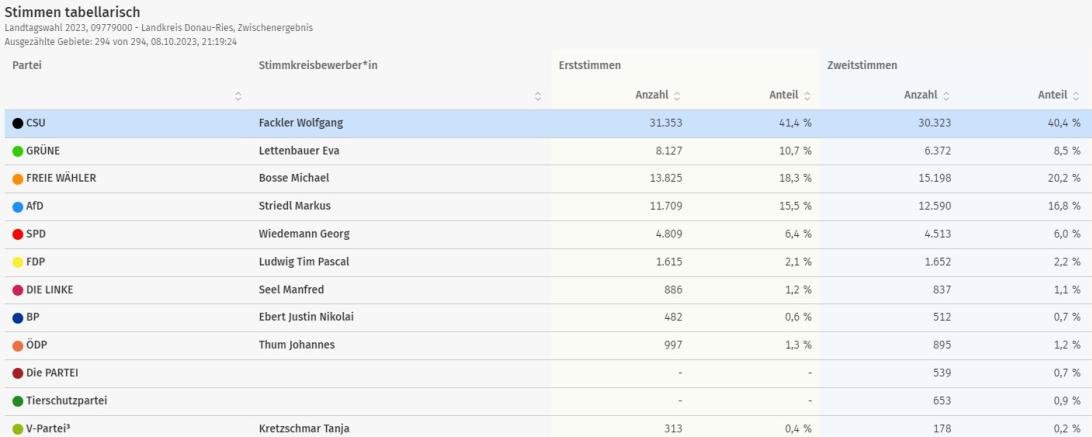Click the DIE LINKE color dot
This screenshot has height=437, width=1092.
[18, 290]
